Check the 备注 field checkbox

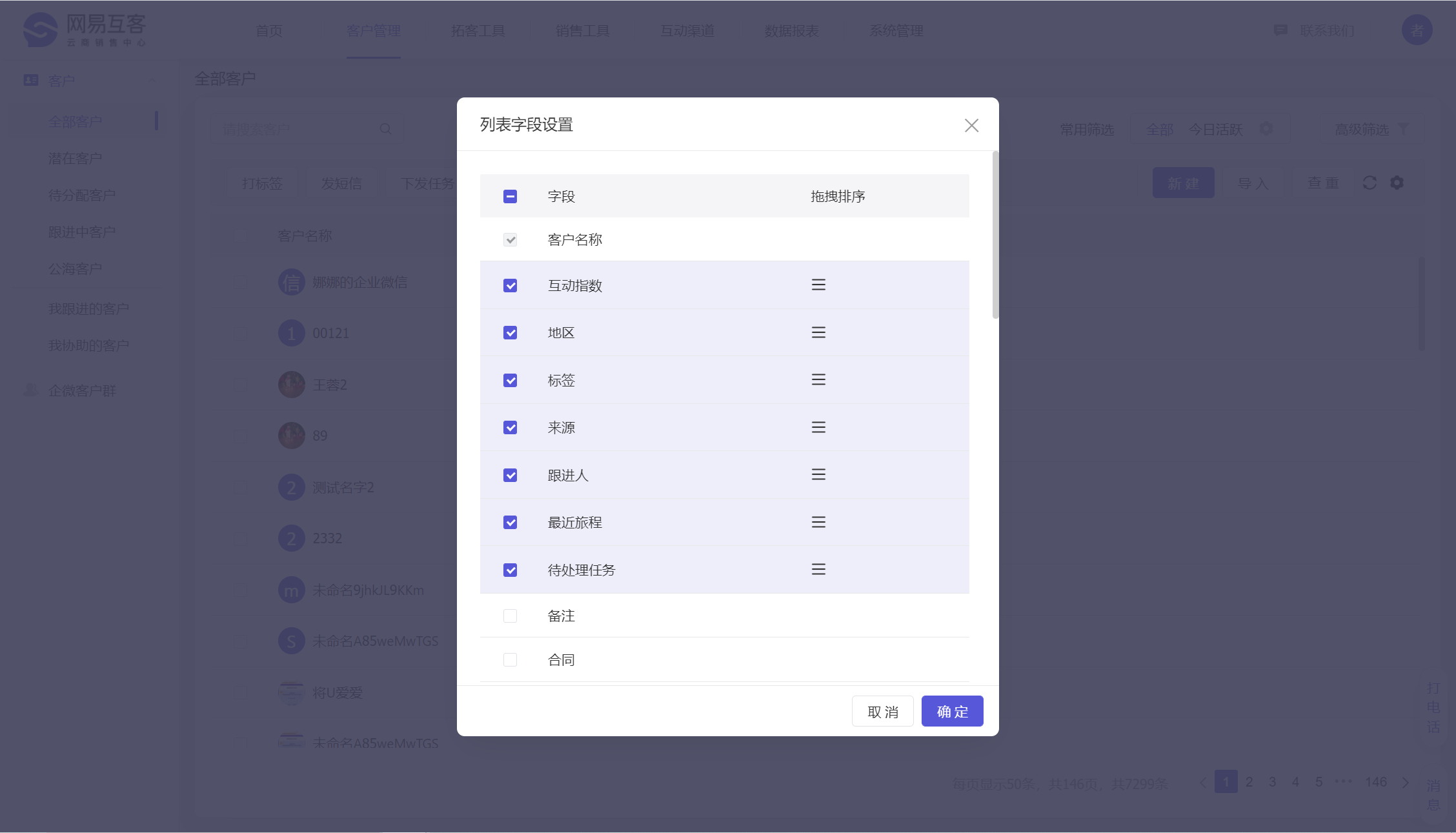tap(510, 616)
